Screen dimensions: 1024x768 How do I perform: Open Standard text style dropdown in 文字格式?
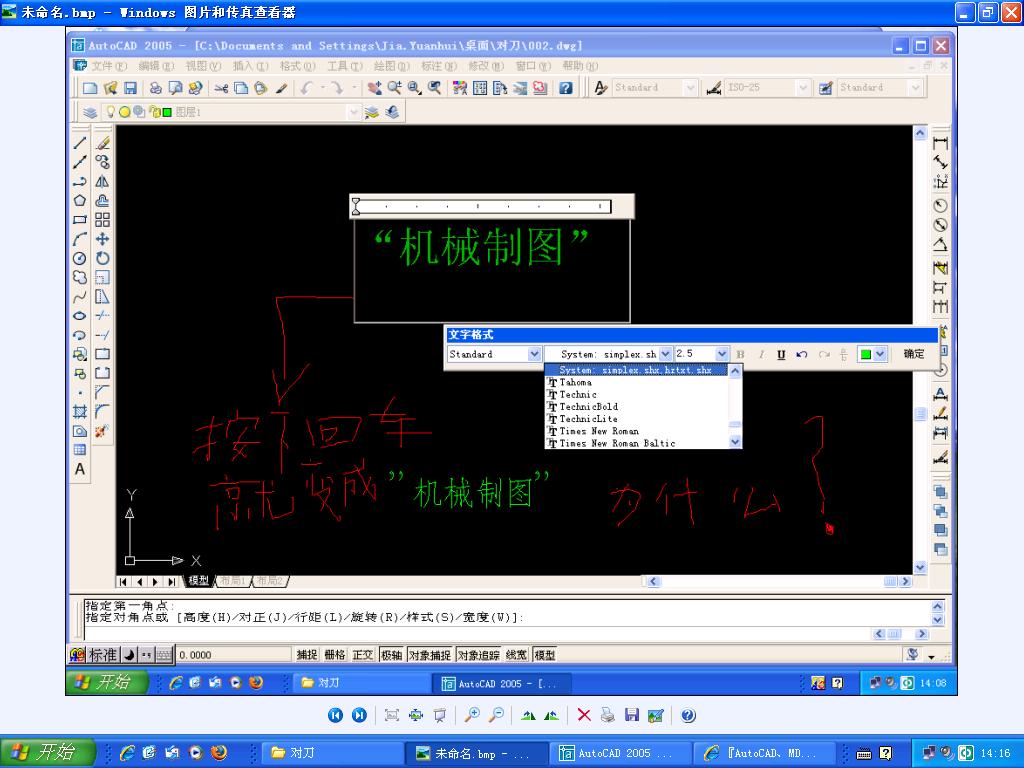point(534,354)
